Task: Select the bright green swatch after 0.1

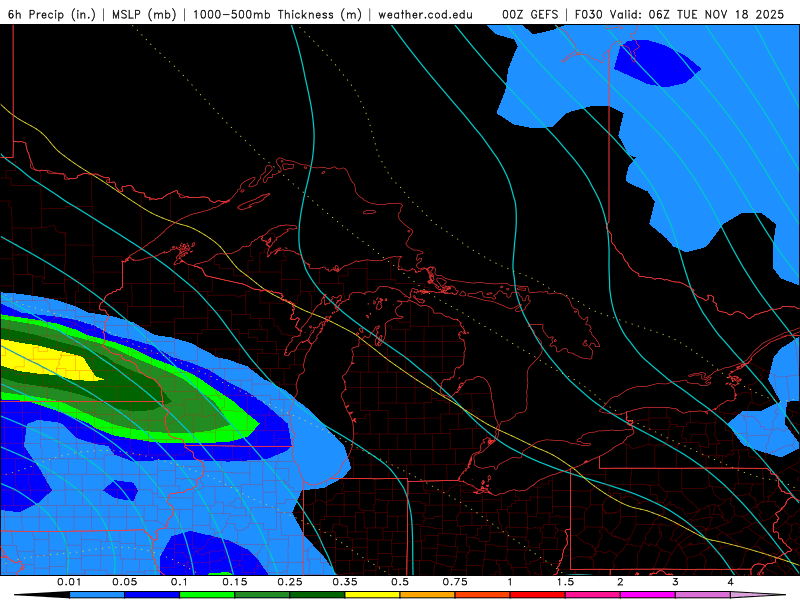Action: click(207, 595)
